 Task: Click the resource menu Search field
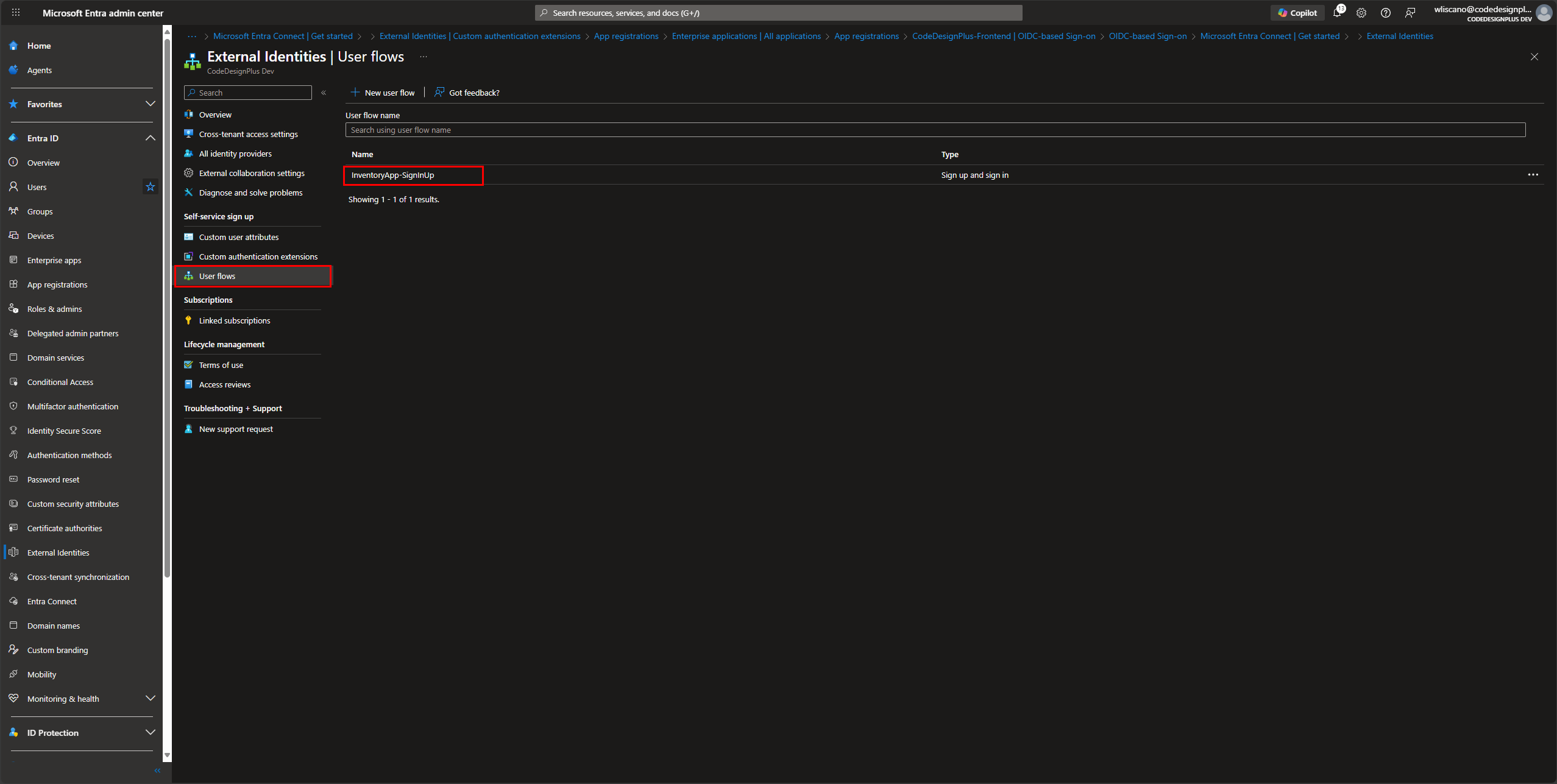click(x=248, y=93)
